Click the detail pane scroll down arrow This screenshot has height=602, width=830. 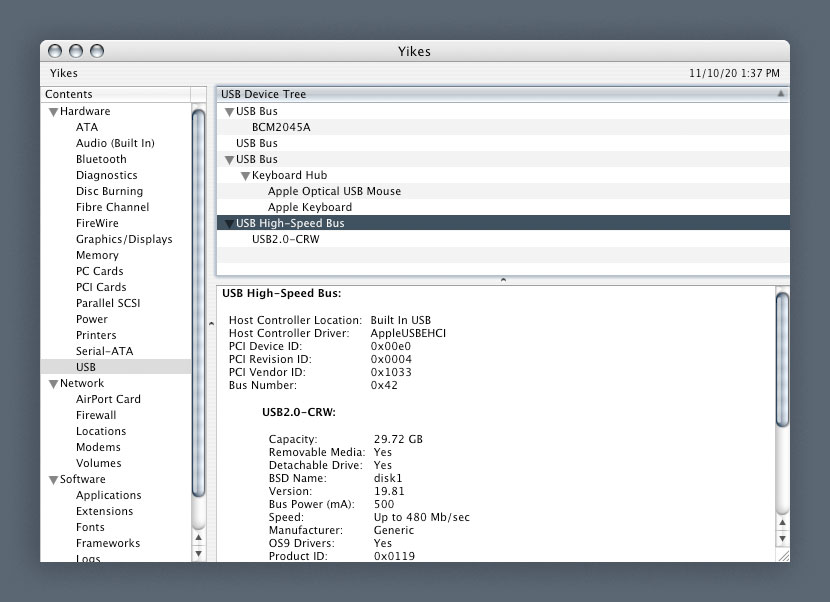[782, 538]
